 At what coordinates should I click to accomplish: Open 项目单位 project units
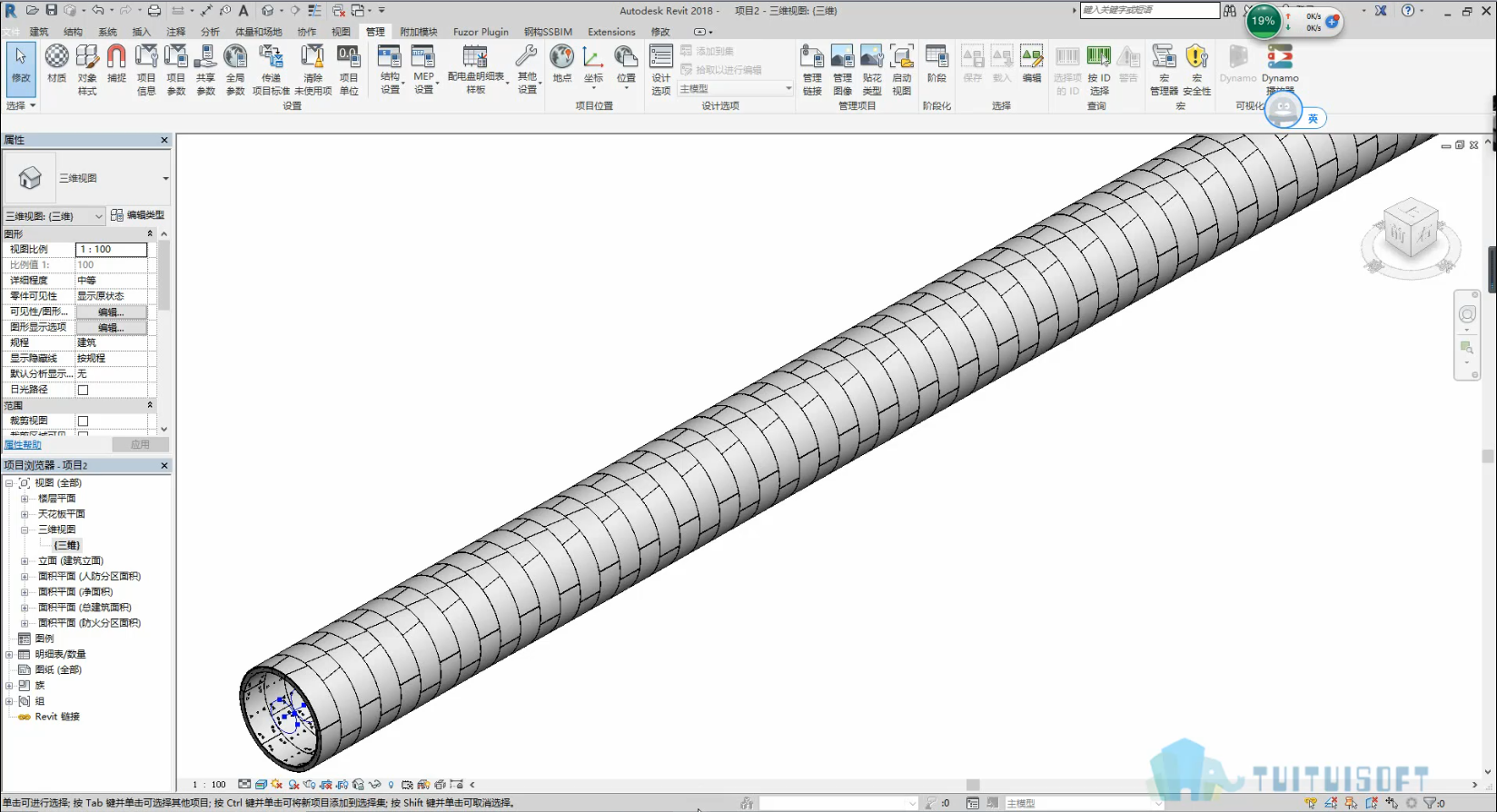click(x=349, y=70)
